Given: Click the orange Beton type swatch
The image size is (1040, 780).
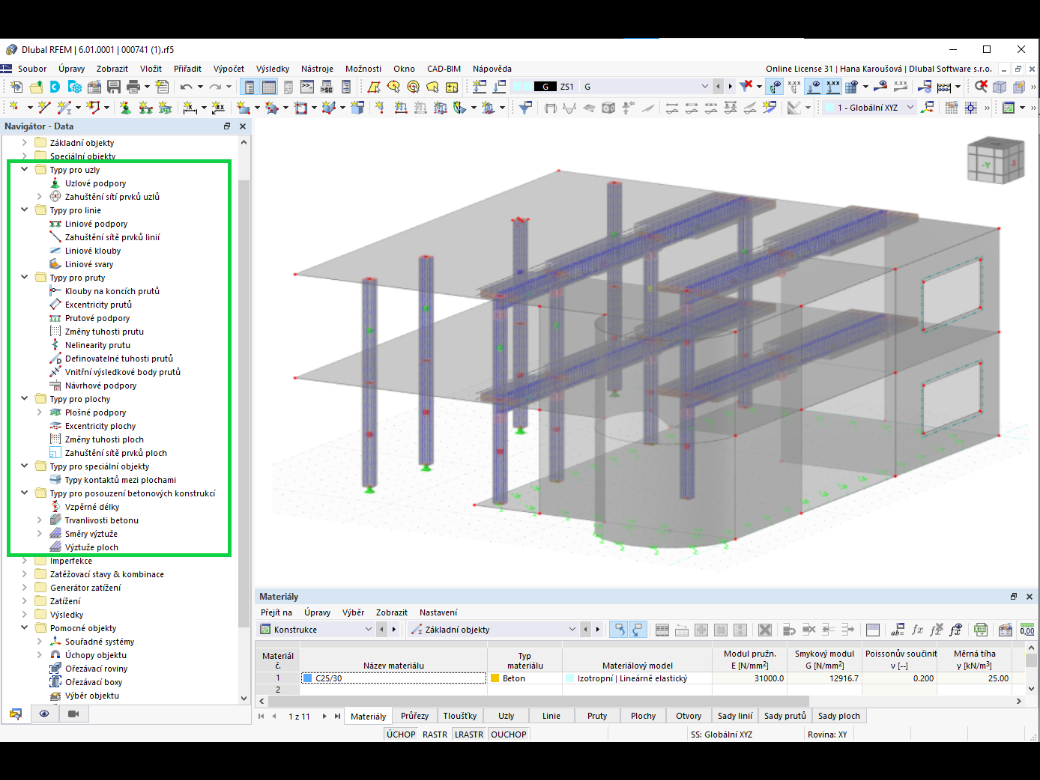Looking at the screenshot, I should (x=495, y=679).
